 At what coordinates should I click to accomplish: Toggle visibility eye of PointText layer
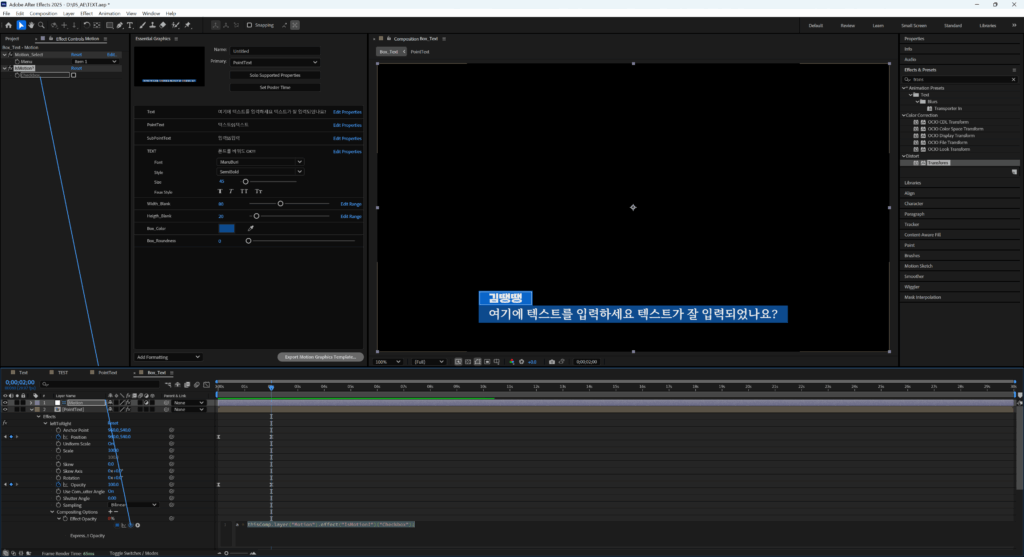[x=5, y=409]
